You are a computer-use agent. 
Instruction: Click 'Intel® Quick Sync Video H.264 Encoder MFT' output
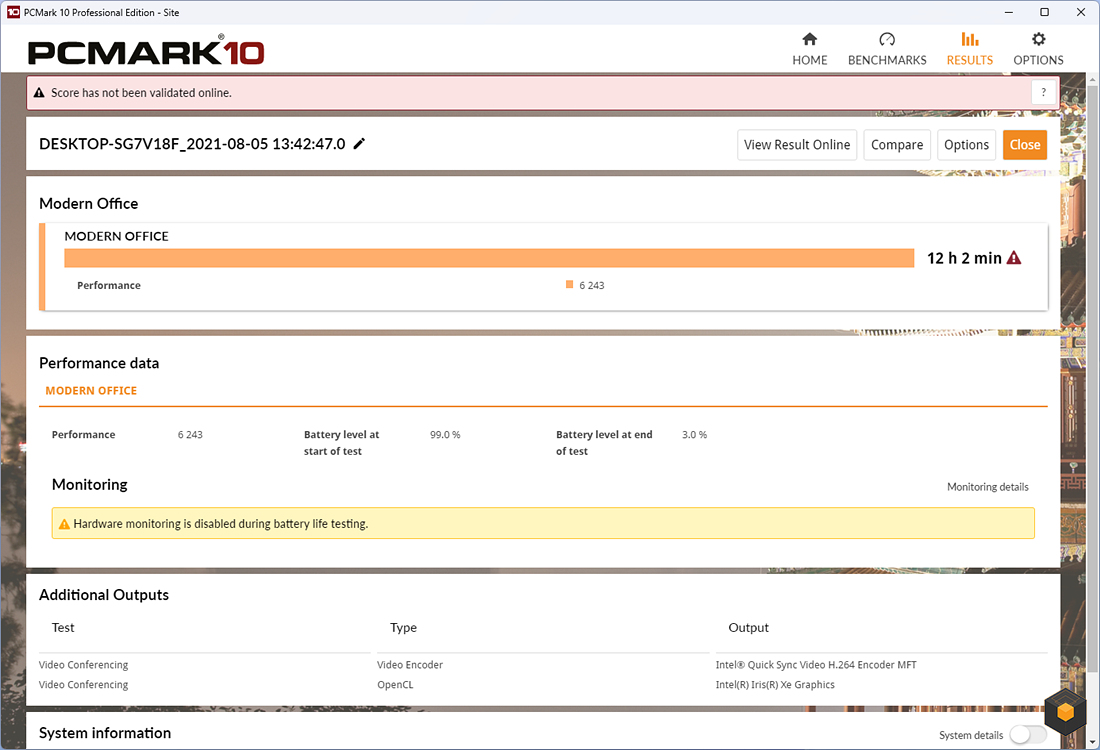click(816, 665)
